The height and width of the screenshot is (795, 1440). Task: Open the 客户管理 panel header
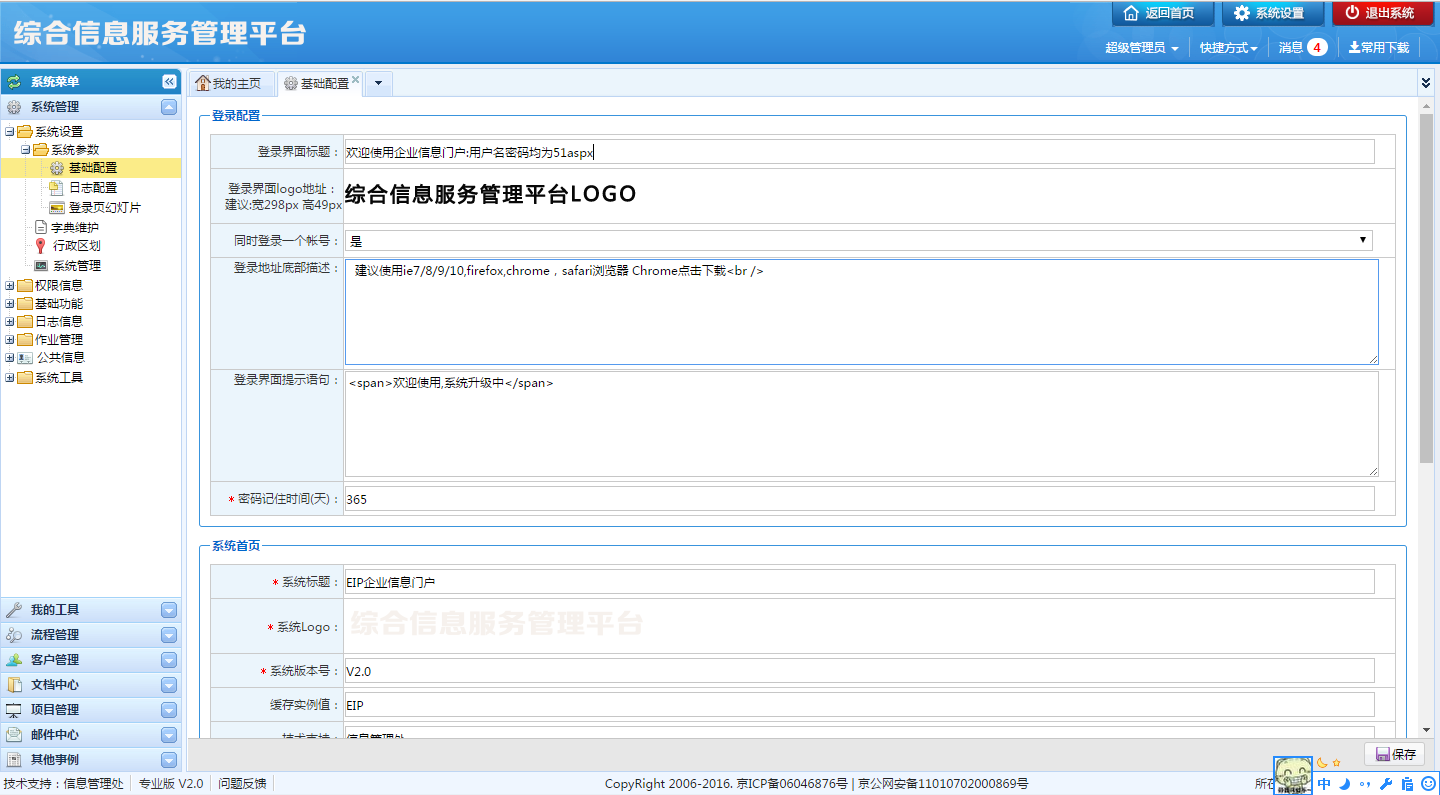(90, 660)
